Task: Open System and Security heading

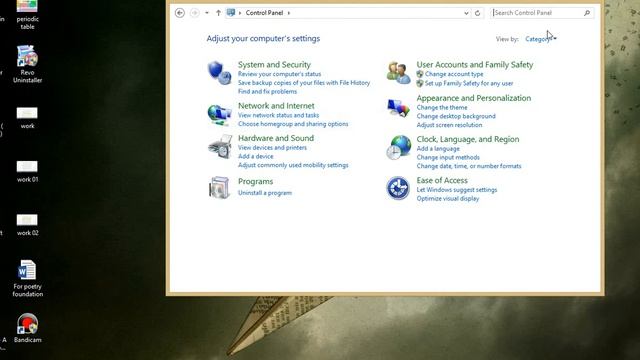Action: [x=274, y=64]
